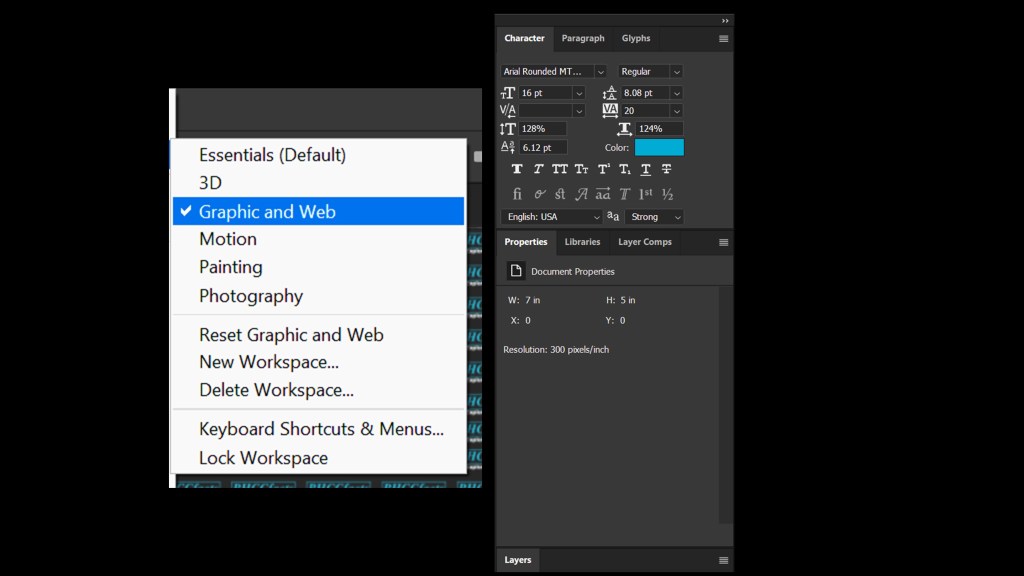Screen dimensions: 1024x576
Task: Open the text Color swatch
Action: click(659, 148)
